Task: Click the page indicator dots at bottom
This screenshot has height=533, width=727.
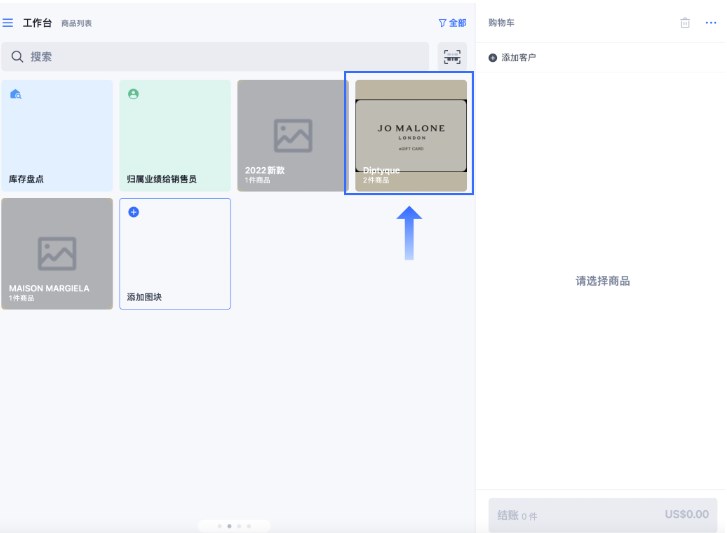Action: point(234,525)
